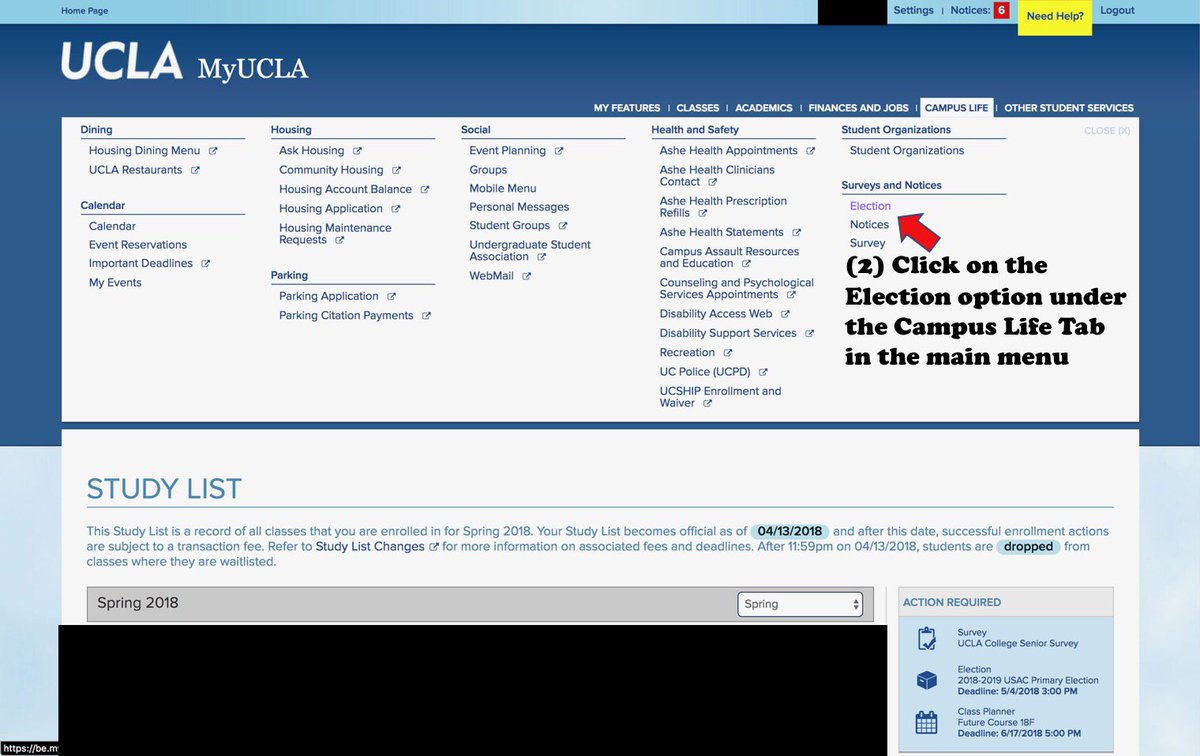Click the Logout link
This screenshot has width=1200, height=756.
point(1117,10)
